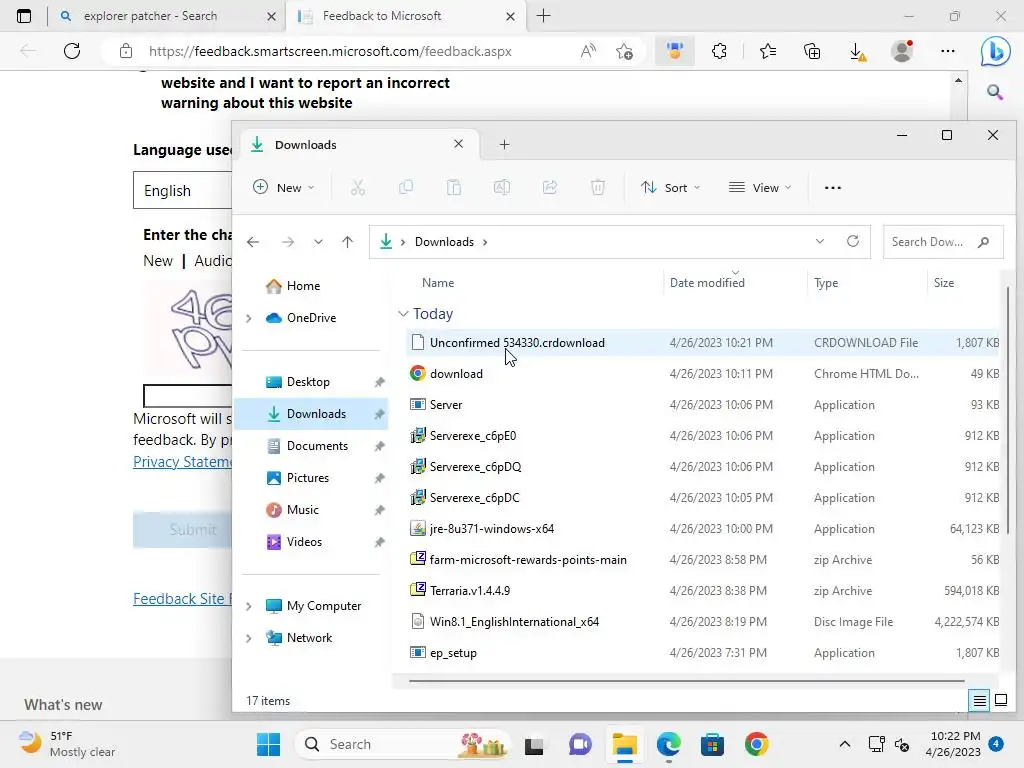This screenshot has width=1024, height=768.
Task: Go up one folder level arrow
Action: click(x=347, y=242)
